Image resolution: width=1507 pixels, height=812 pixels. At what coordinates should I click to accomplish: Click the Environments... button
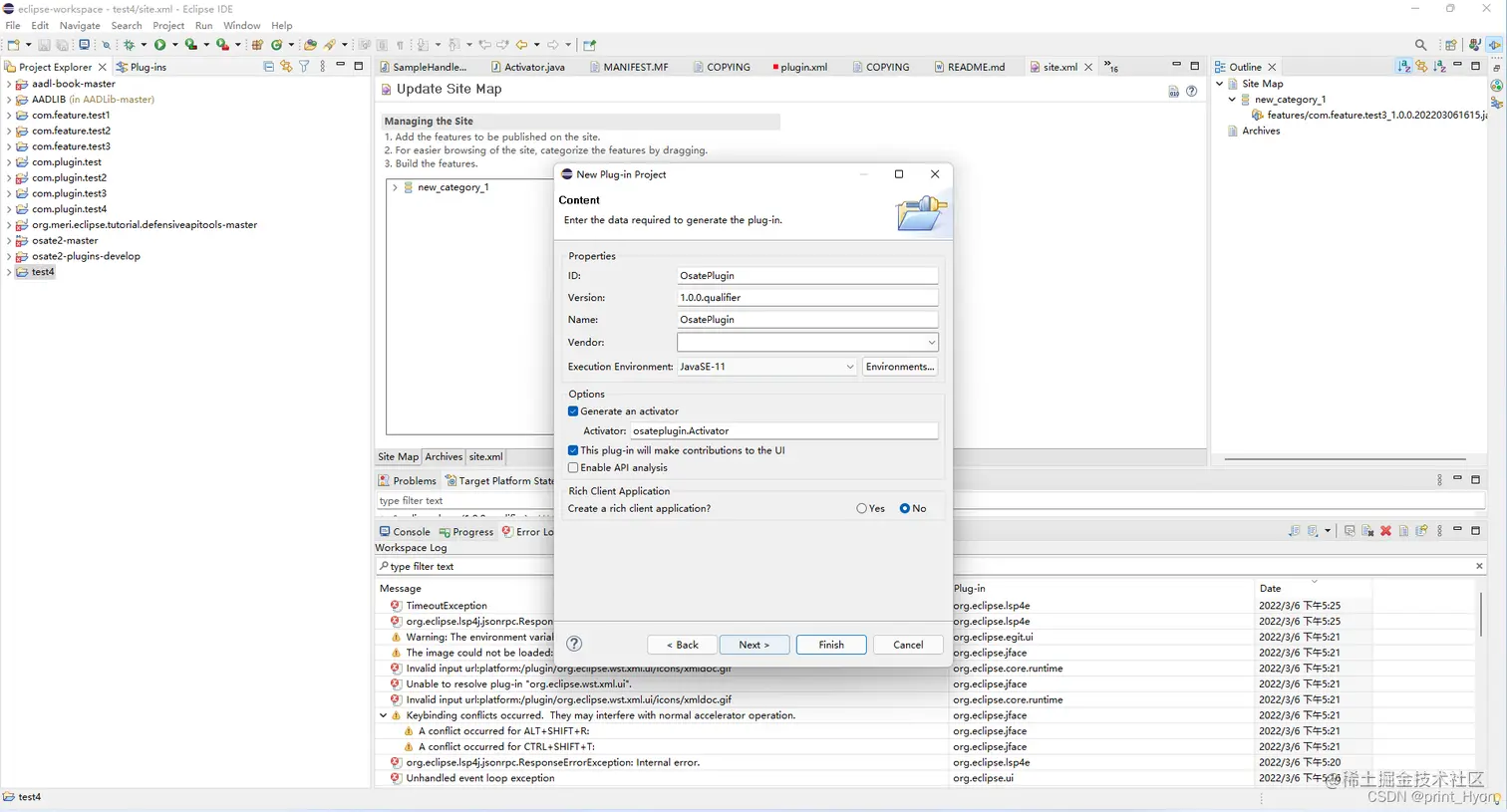900,367
